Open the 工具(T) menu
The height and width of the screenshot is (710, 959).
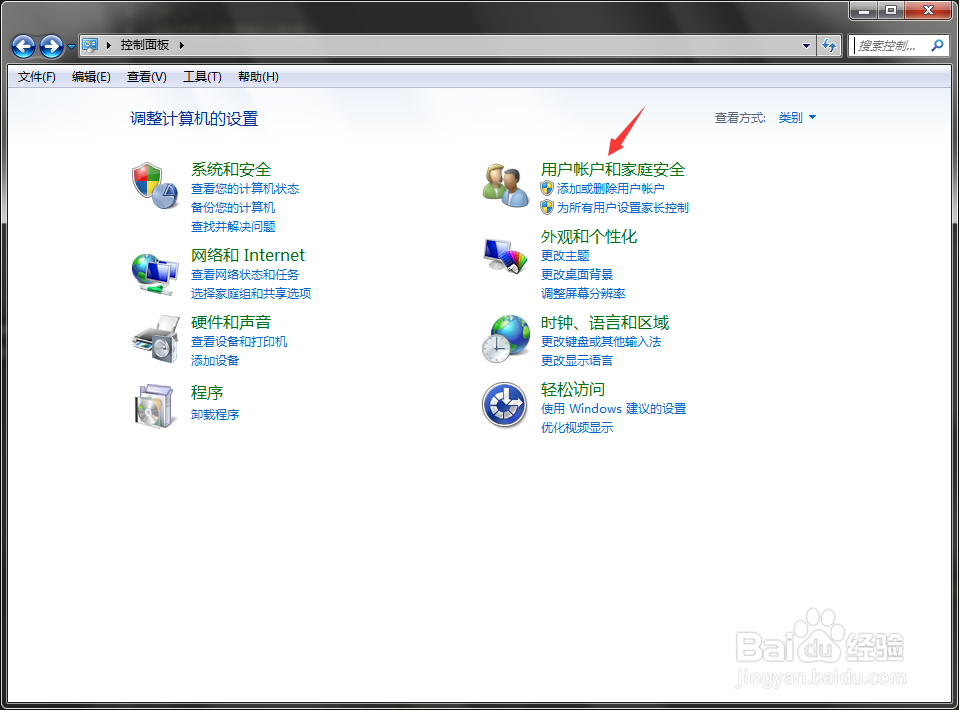[202, 77]
